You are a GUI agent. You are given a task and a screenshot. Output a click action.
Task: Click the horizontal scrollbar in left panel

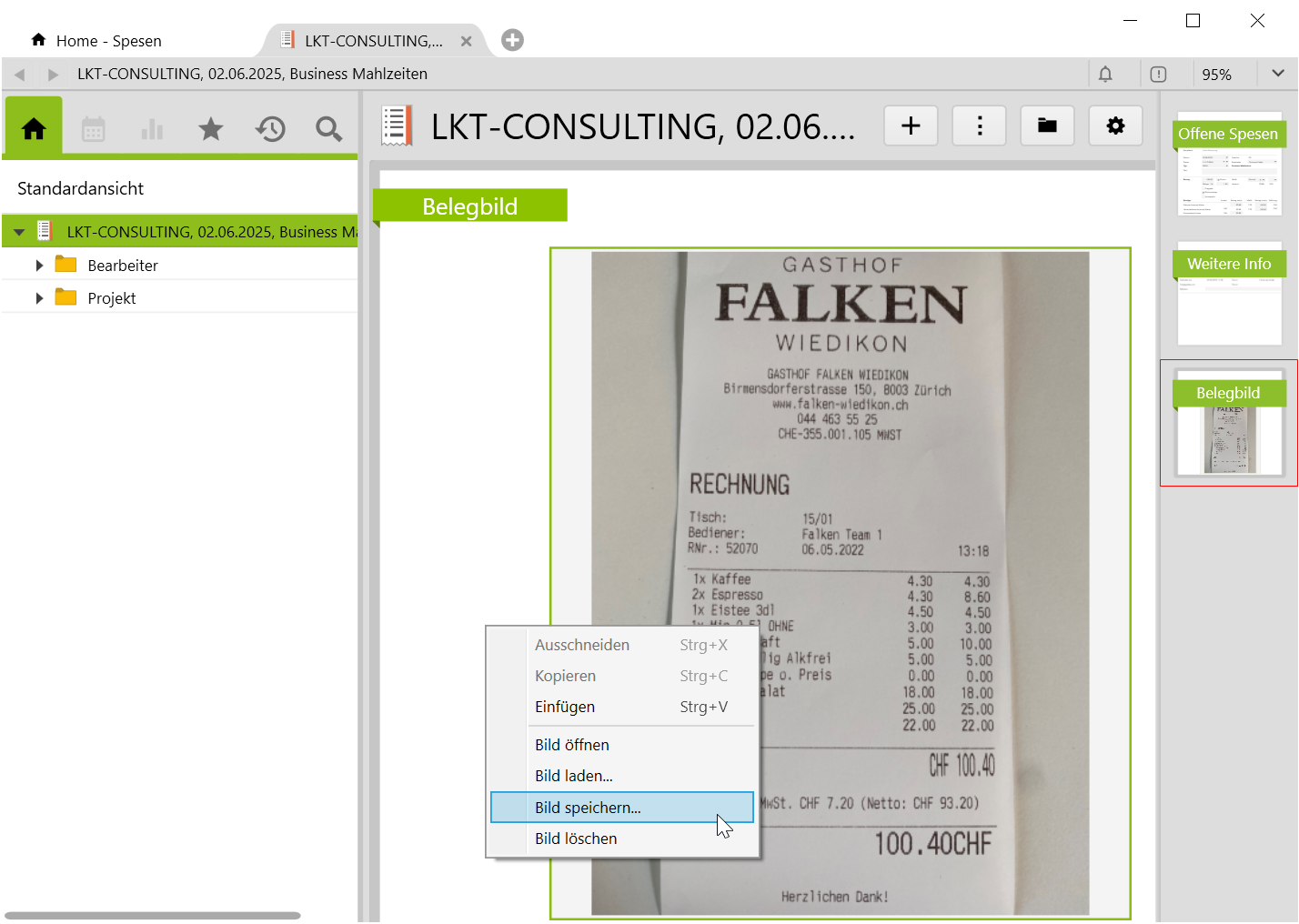152,916
